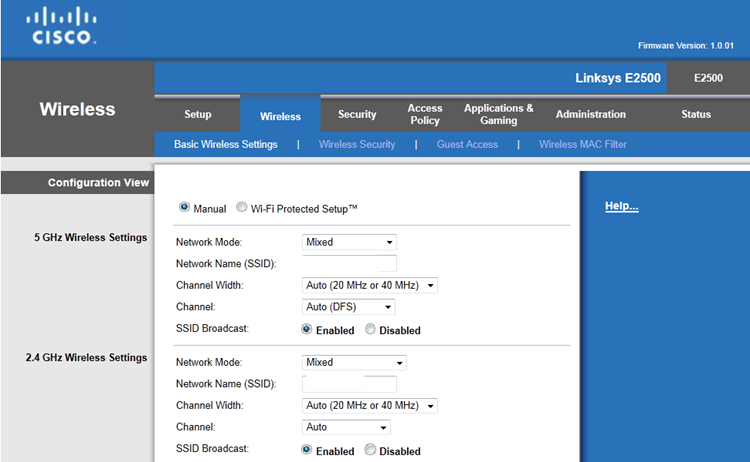Enable 5 GHz SSID Broadcast
This screenshot has height=462, width=750.
coord(307,330)
